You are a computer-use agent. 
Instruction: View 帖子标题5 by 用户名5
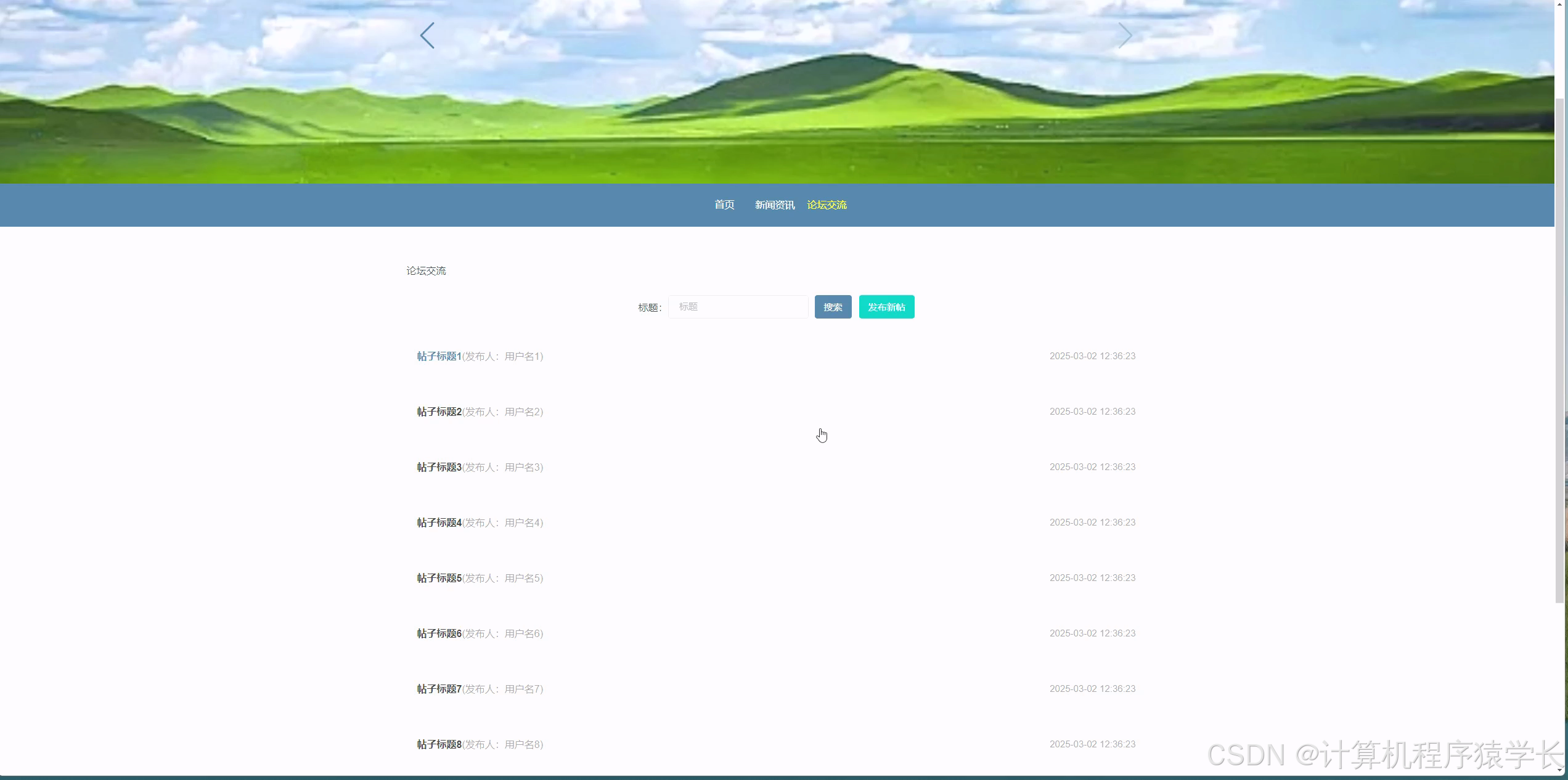click(438, 577)
